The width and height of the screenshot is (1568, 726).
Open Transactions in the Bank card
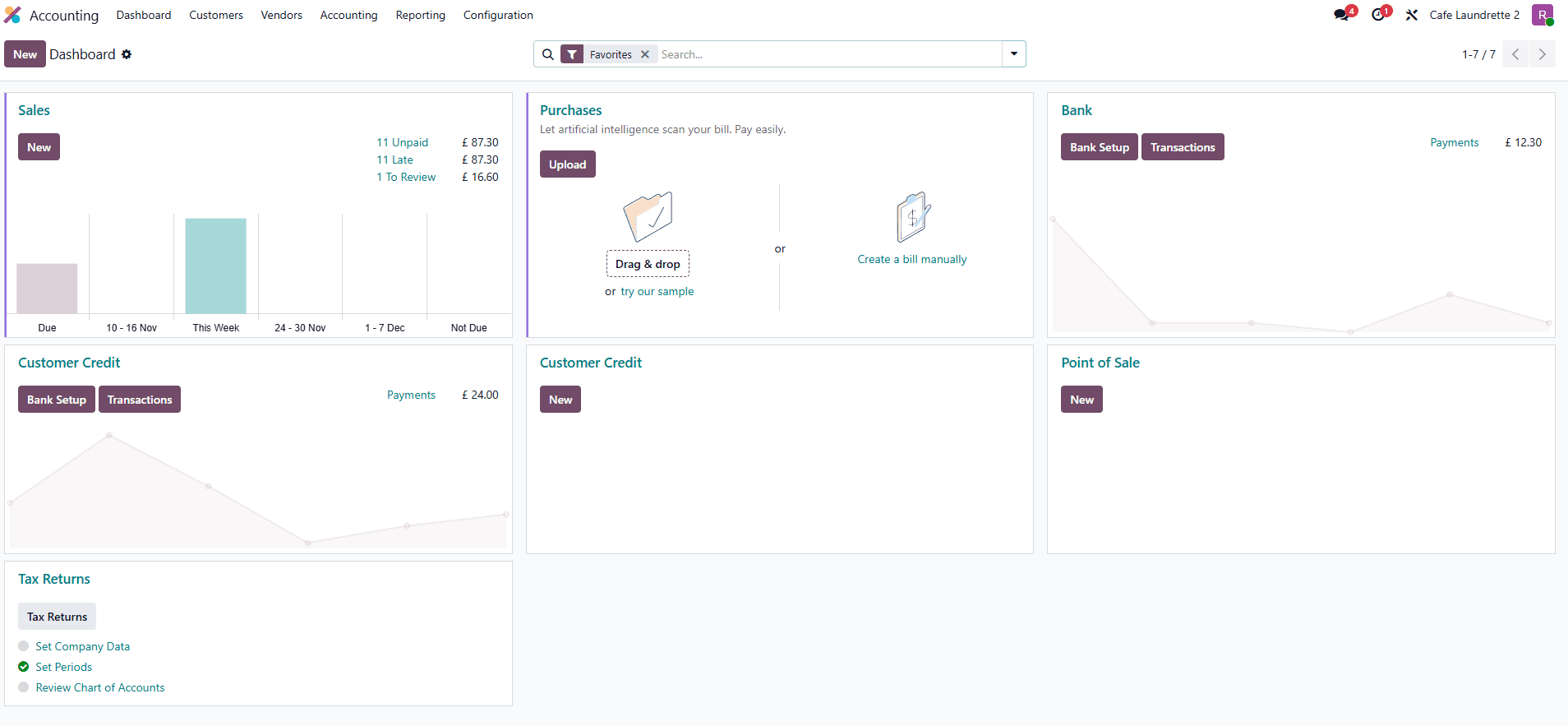1183,147
